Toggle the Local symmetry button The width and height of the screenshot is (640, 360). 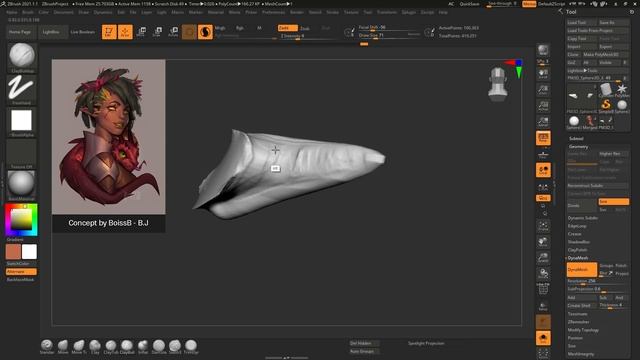543,170
